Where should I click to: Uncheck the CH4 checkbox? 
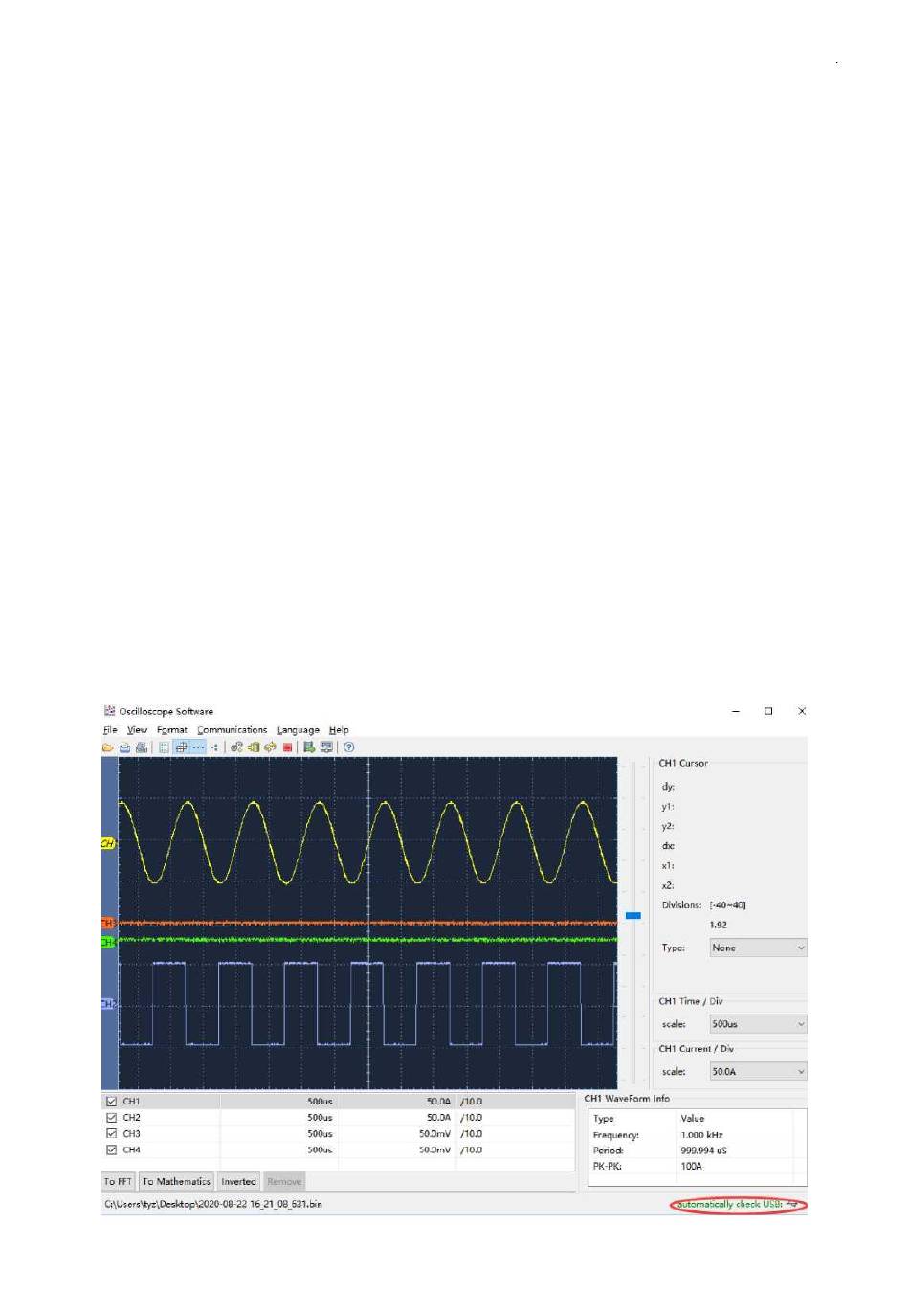[111, 1150]
